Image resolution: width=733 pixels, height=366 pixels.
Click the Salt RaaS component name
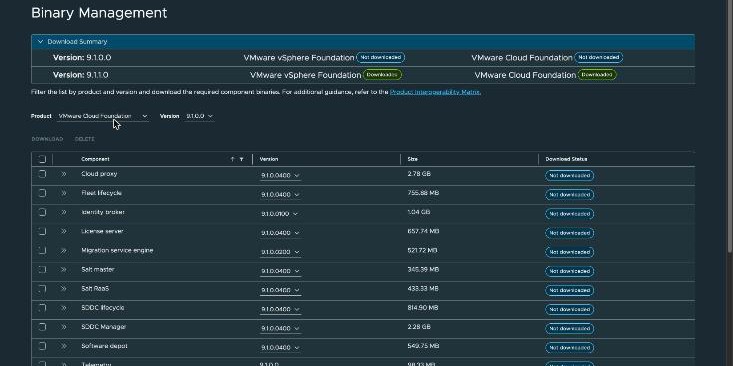tap(95, 289)
